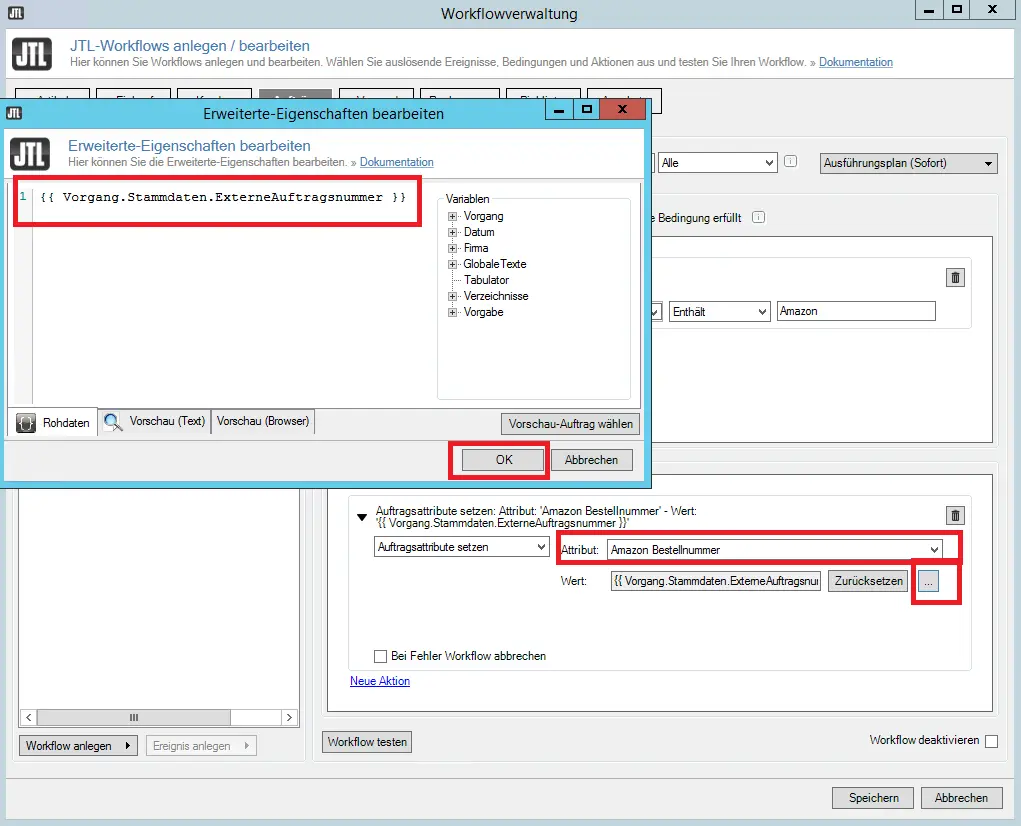The width and height of the screenshot is (1021, 826).
Task: Expand the Vorgang variable node
Action: pyautogui.click(x=452, y=216)
